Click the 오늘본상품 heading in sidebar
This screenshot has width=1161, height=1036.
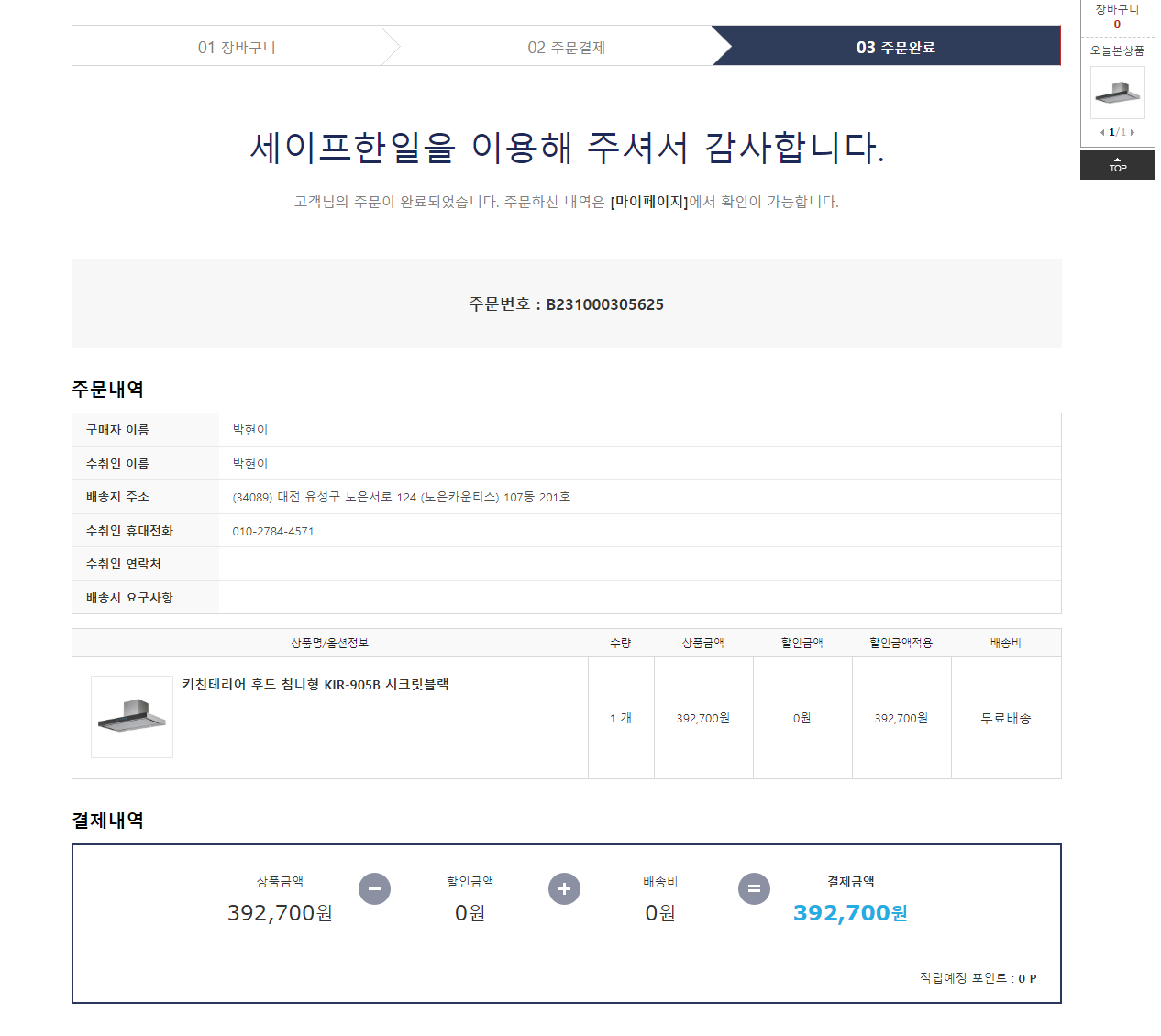(1117, 50)
